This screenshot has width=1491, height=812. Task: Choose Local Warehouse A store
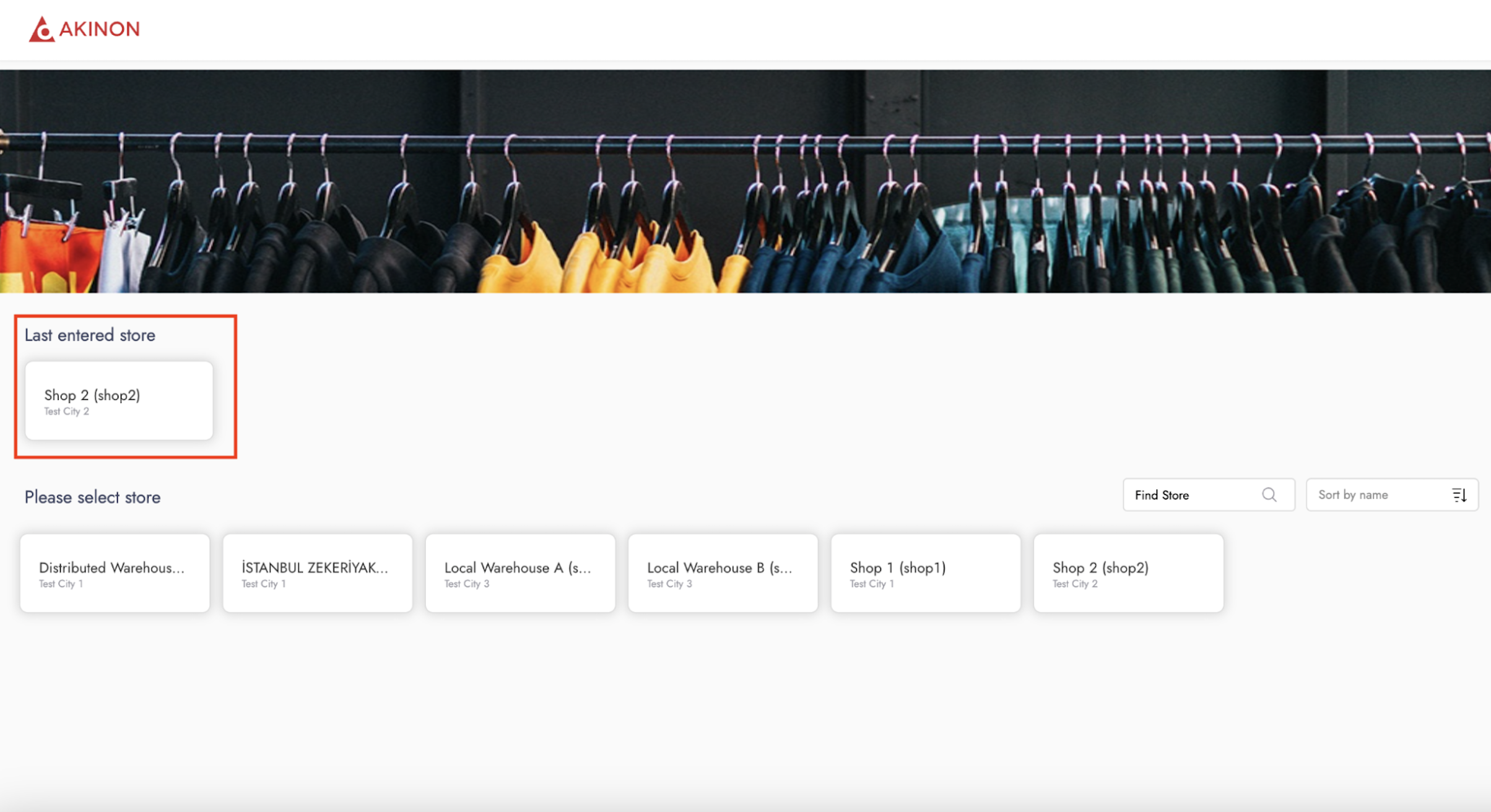(520, 573)
